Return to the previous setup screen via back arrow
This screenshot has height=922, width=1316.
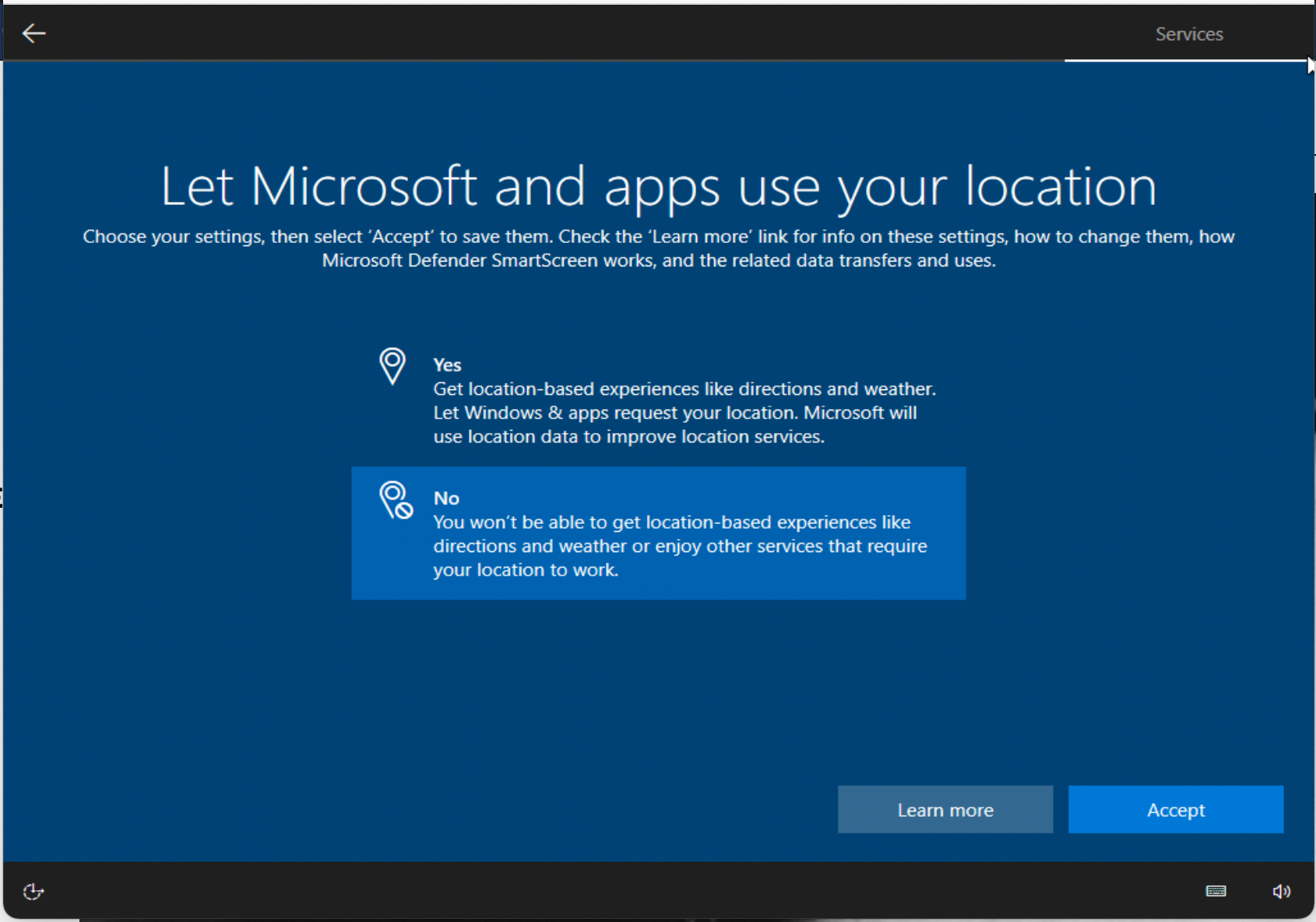coord(33,33)
